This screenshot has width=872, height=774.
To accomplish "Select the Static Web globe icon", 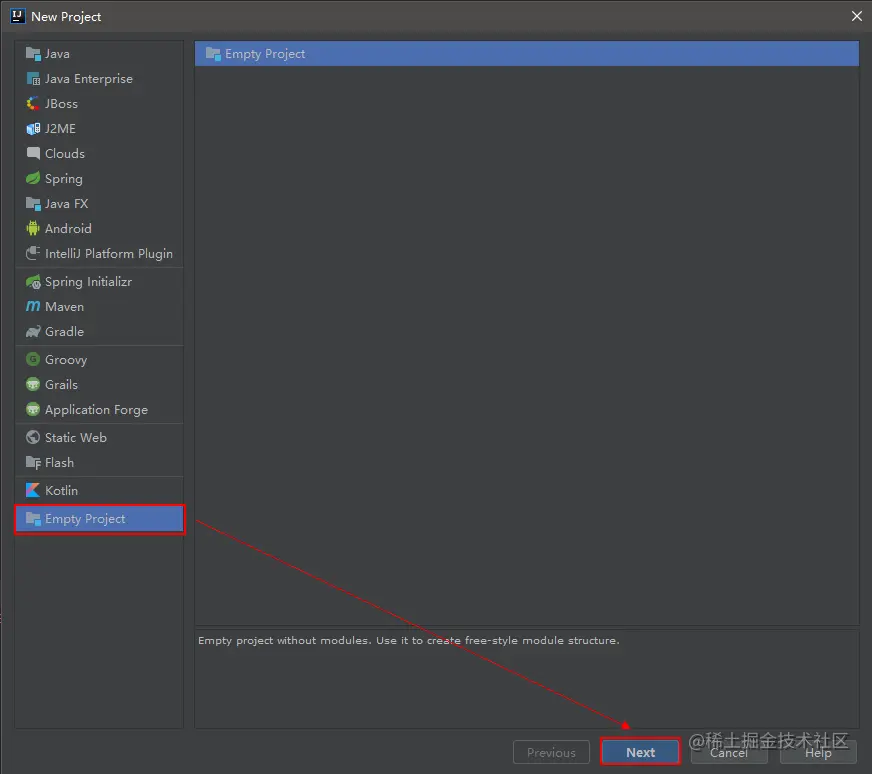I will 33,438.
